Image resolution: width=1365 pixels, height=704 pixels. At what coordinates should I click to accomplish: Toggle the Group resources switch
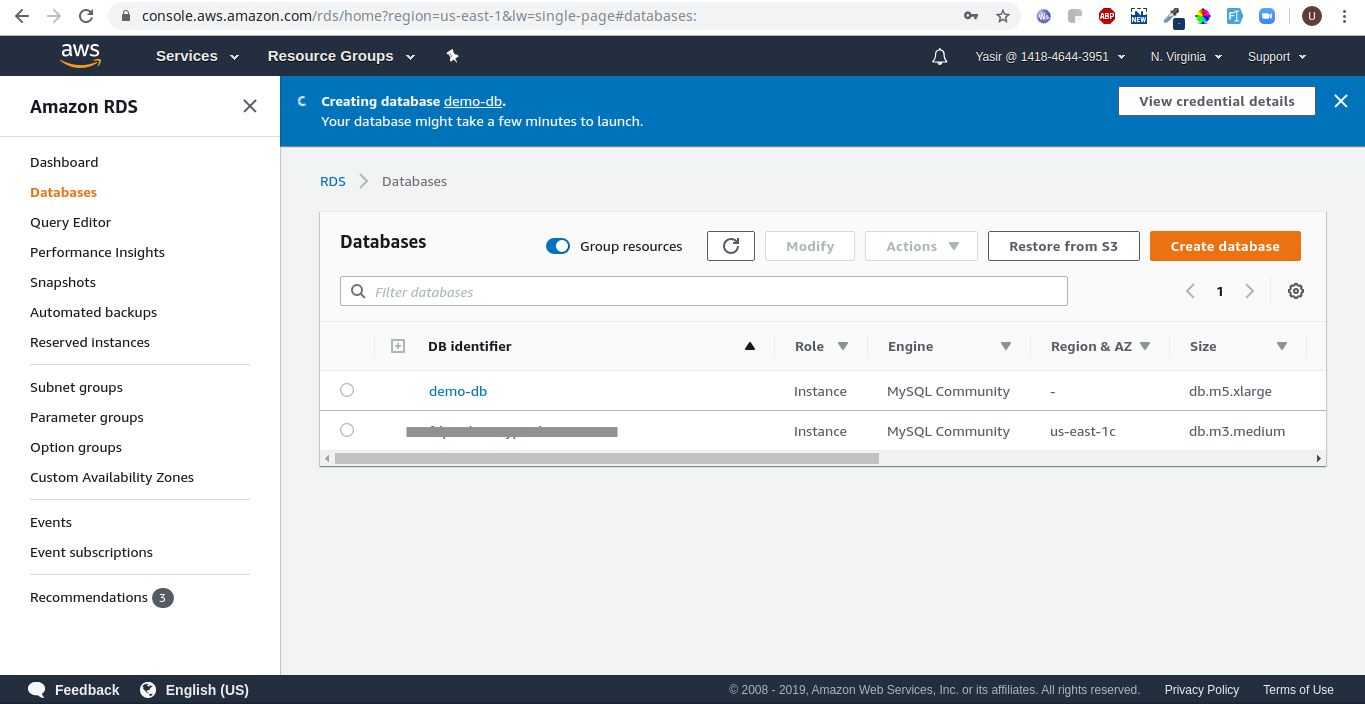(x=558, y=246)
